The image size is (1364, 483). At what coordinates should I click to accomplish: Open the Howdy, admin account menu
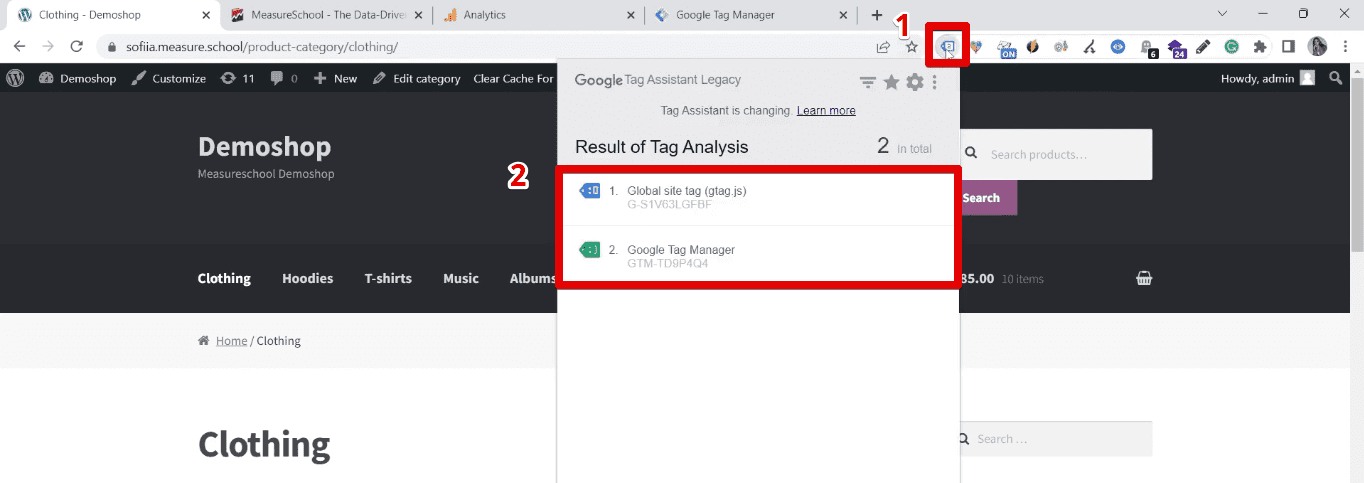(x=1267, y=78)
